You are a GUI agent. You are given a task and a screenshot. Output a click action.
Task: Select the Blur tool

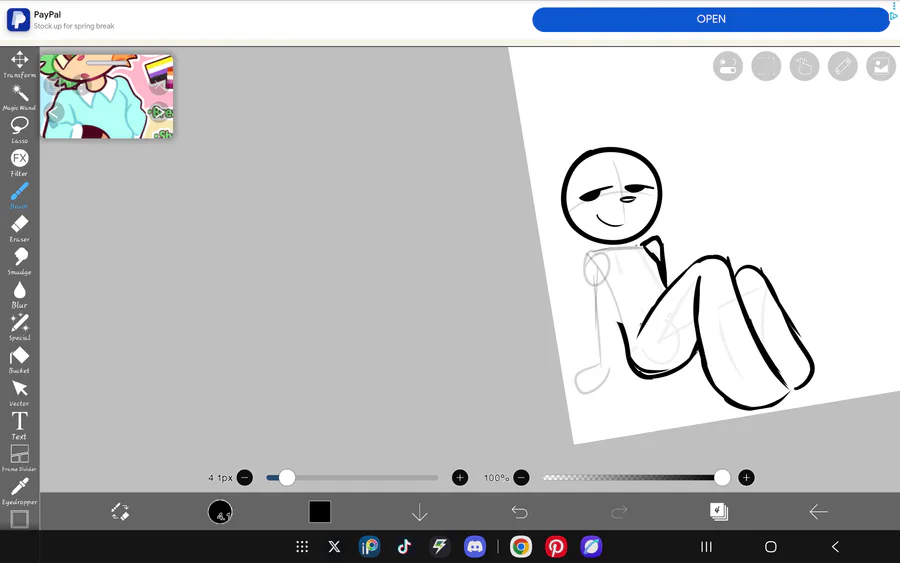click(20, 294)
